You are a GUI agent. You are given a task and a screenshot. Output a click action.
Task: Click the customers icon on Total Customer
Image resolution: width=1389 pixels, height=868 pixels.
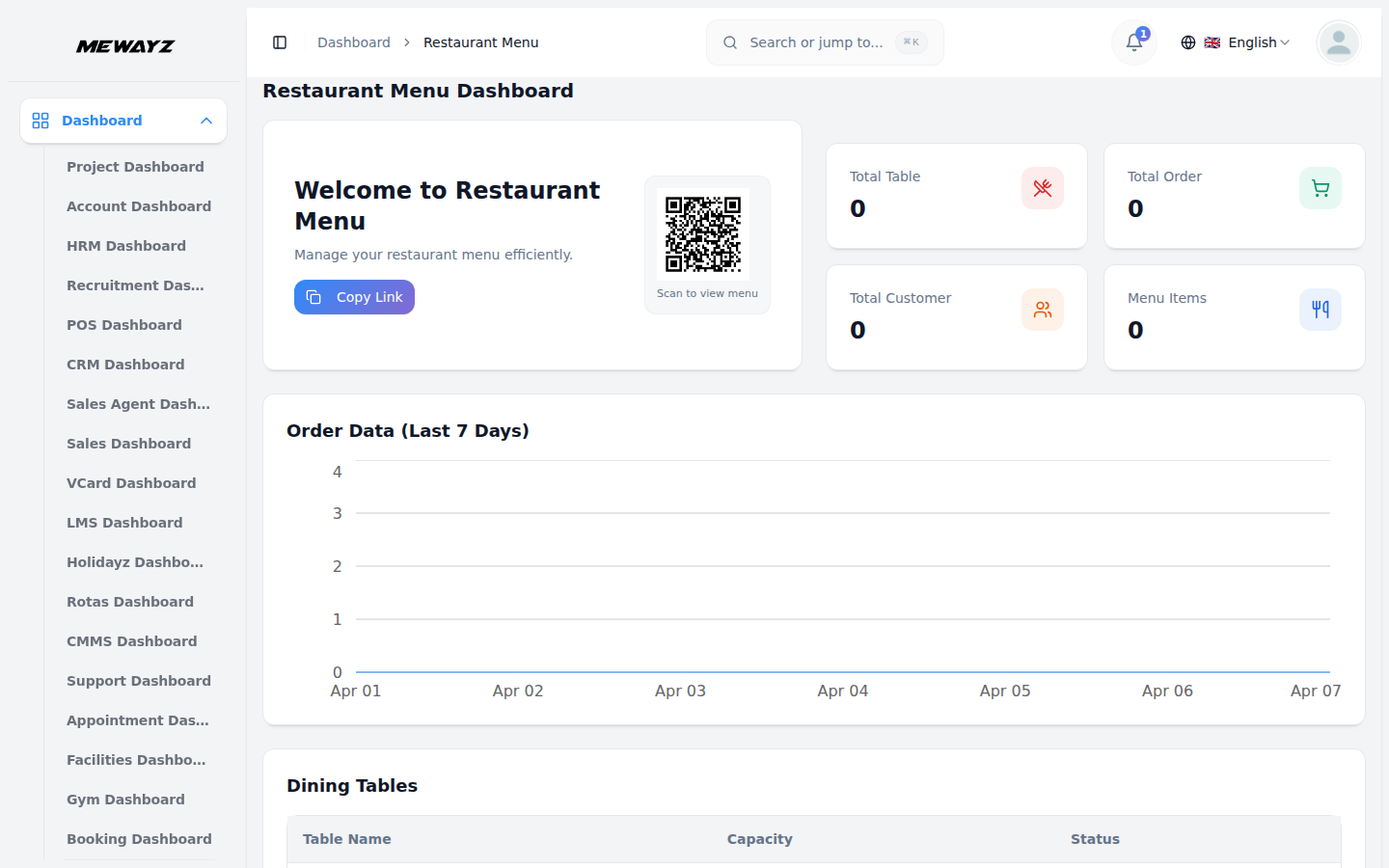[1043, 310]
